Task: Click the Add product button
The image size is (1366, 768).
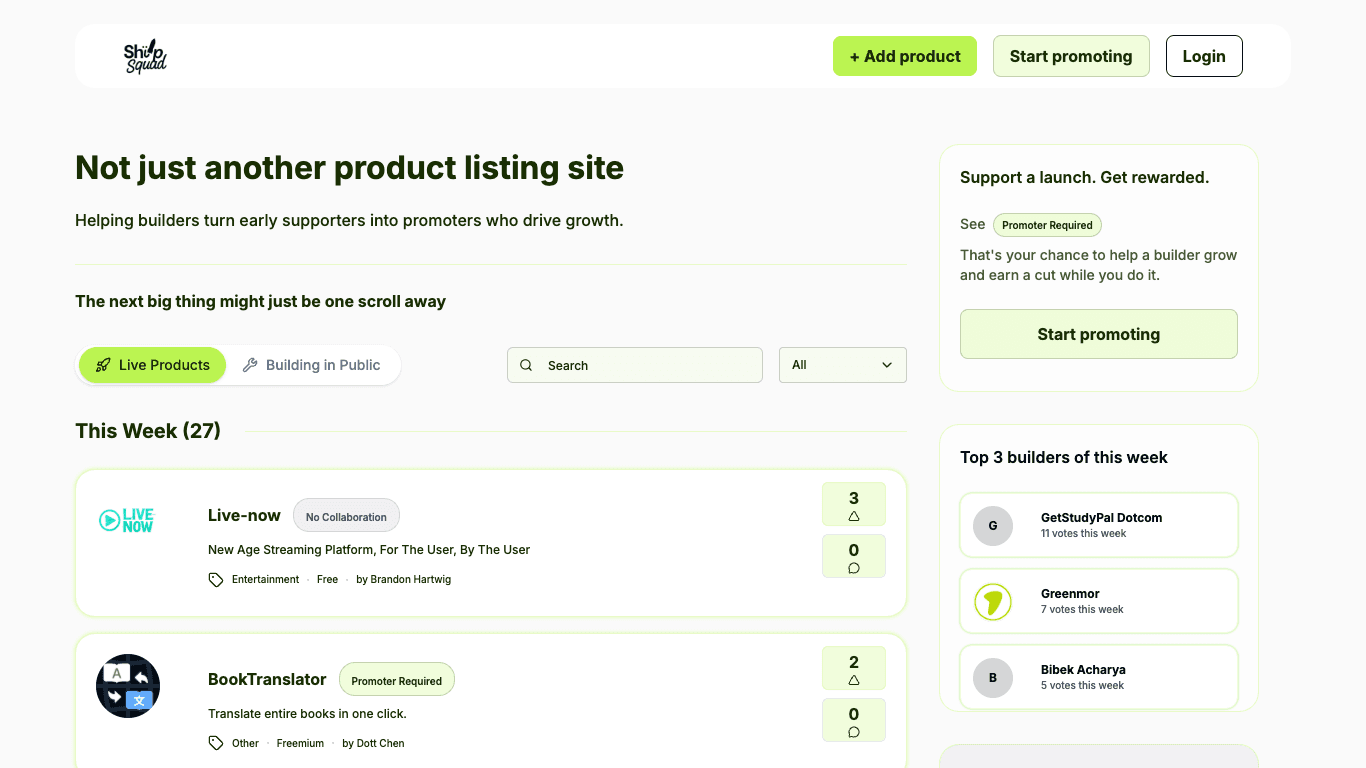Action: (904, 56)
